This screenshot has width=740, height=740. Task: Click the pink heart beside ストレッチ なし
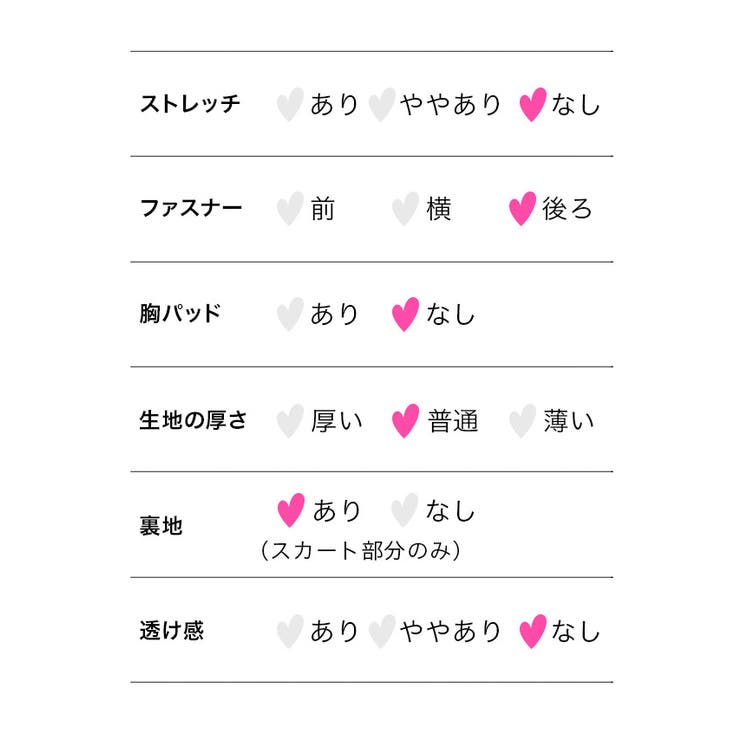[x=533, y=105]
